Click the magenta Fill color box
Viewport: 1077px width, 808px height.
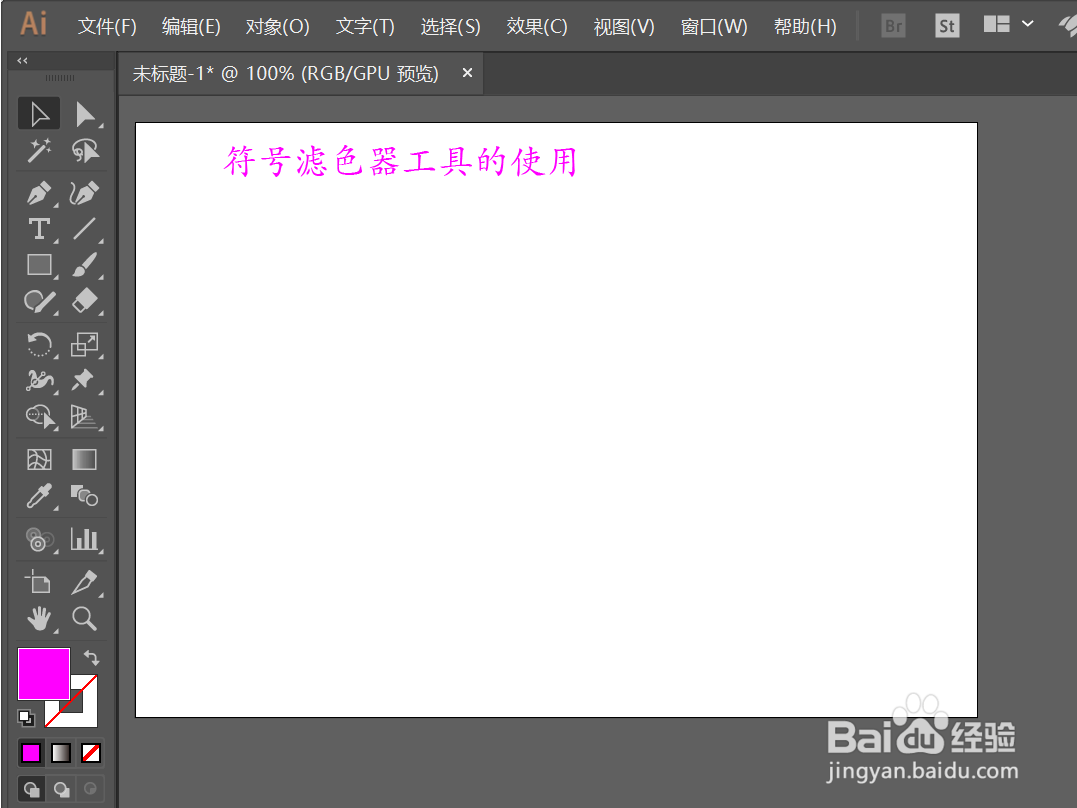(44, 673)
